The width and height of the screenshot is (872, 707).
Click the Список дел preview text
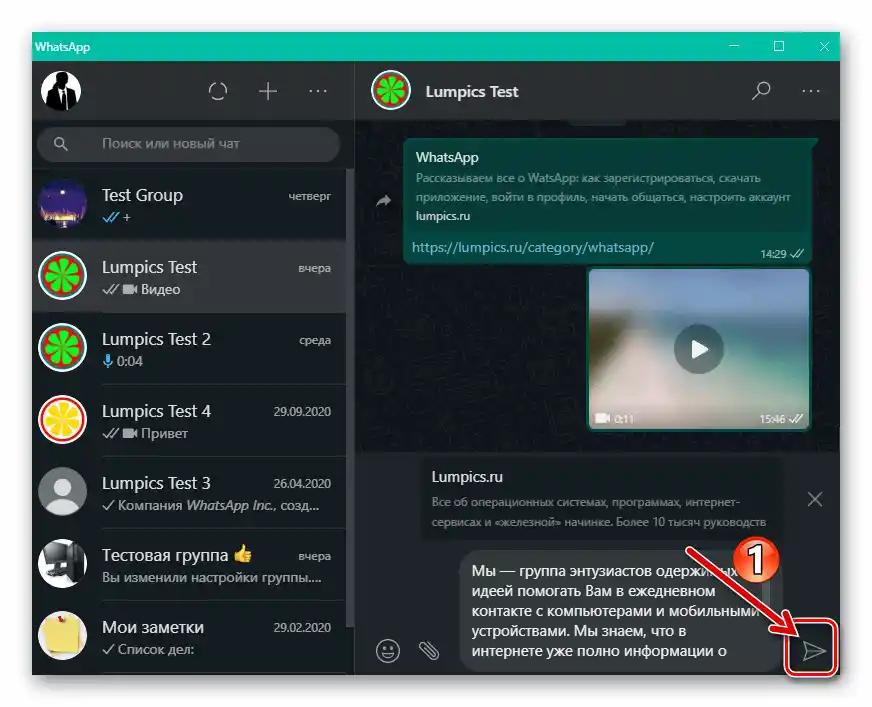pyautogui.click(x=156, y=649)
